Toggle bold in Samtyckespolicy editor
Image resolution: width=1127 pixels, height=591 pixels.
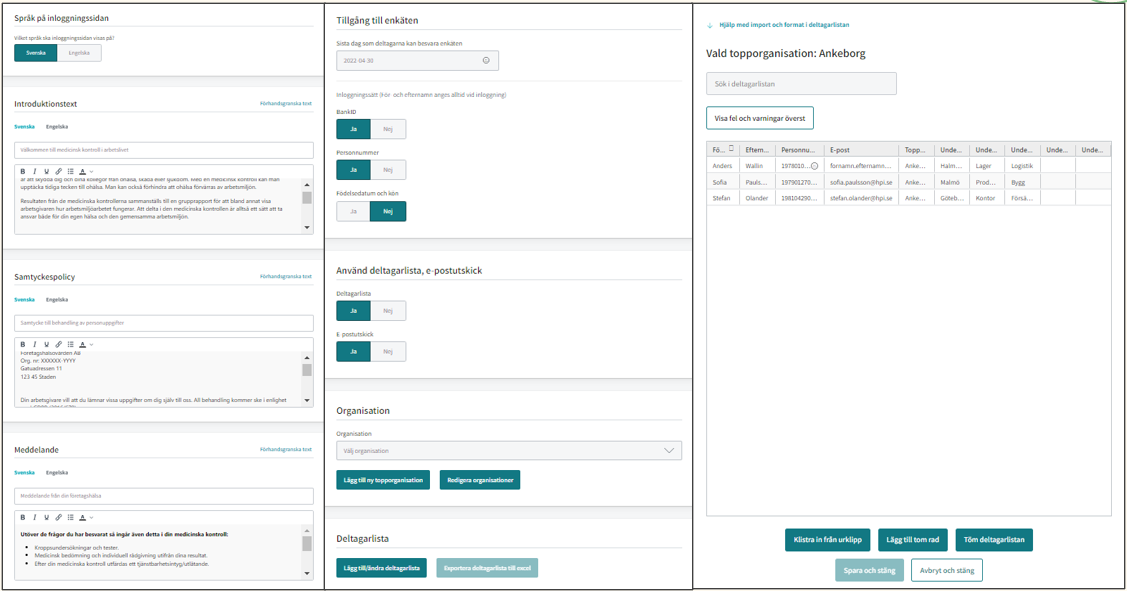(x=23, y=344)
